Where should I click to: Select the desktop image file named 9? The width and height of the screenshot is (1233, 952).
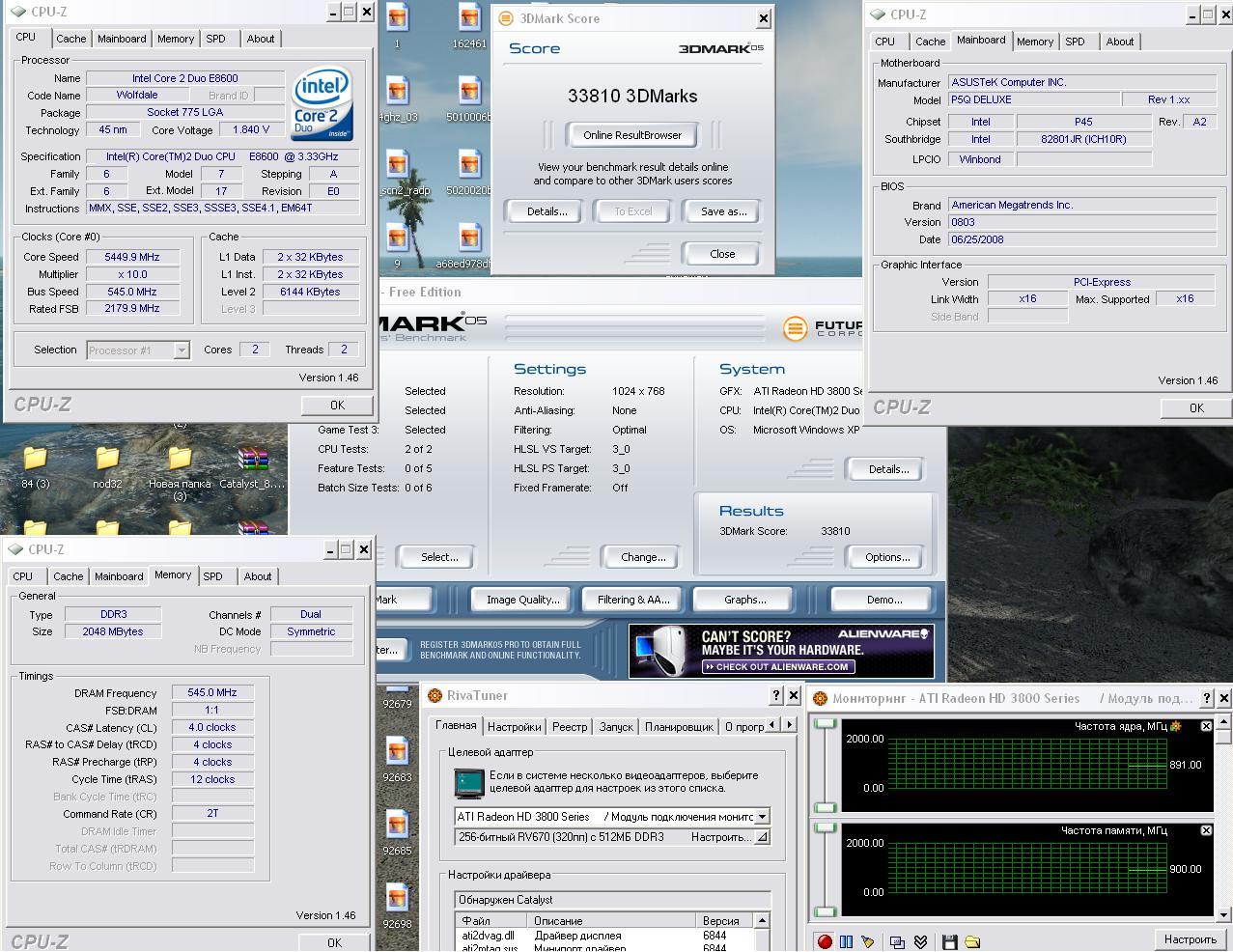click(x=397, y=246)
